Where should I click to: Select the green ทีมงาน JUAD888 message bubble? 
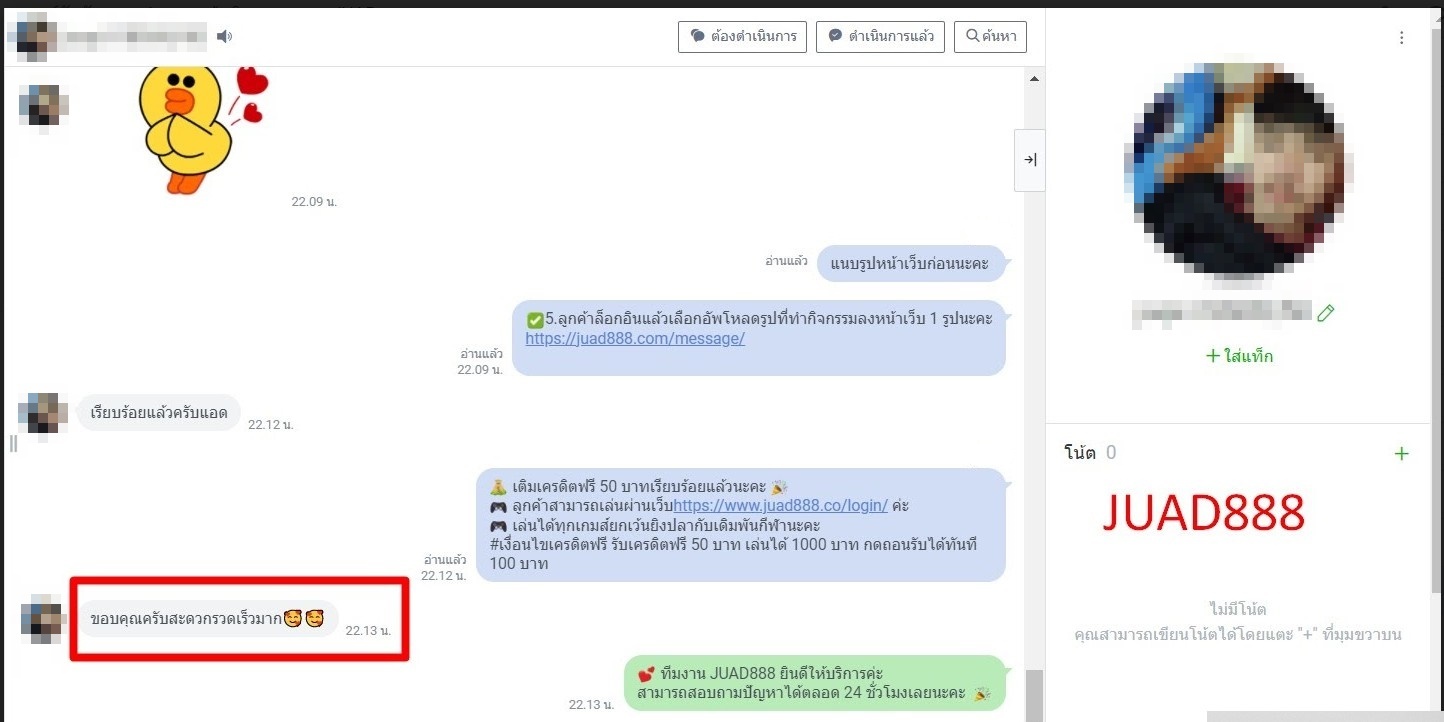(814, 682)
